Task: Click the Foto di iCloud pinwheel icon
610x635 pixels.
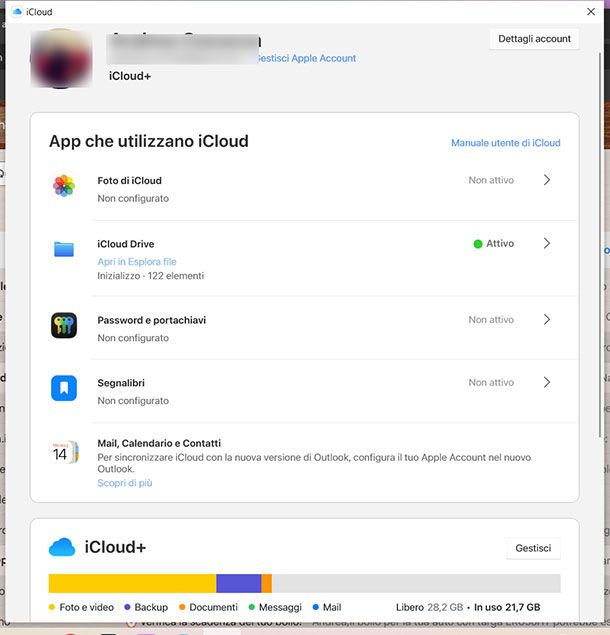Action: click(x=64, y=186)
